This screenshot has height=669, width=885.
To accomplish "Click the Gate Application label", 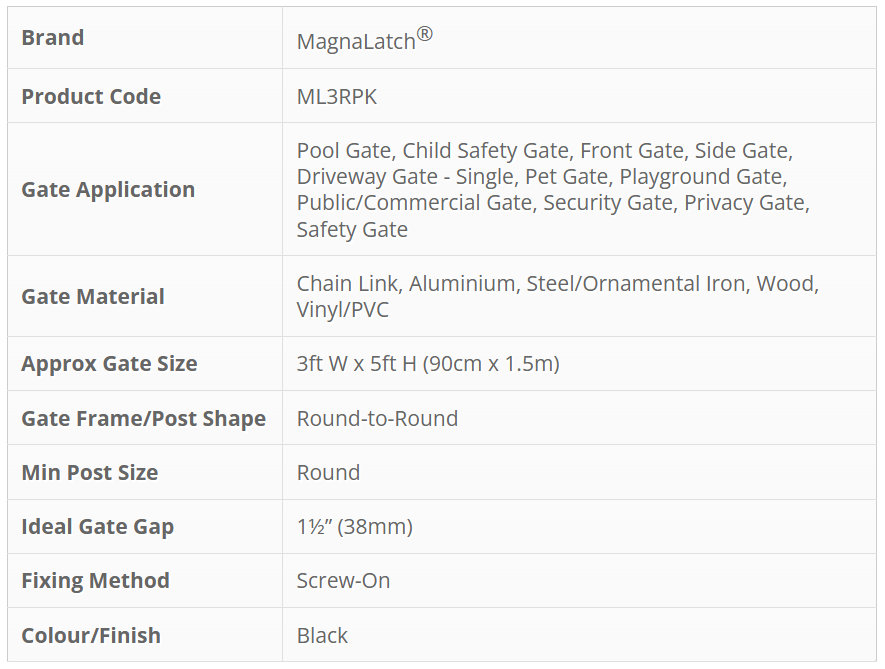I will [108, 189].
